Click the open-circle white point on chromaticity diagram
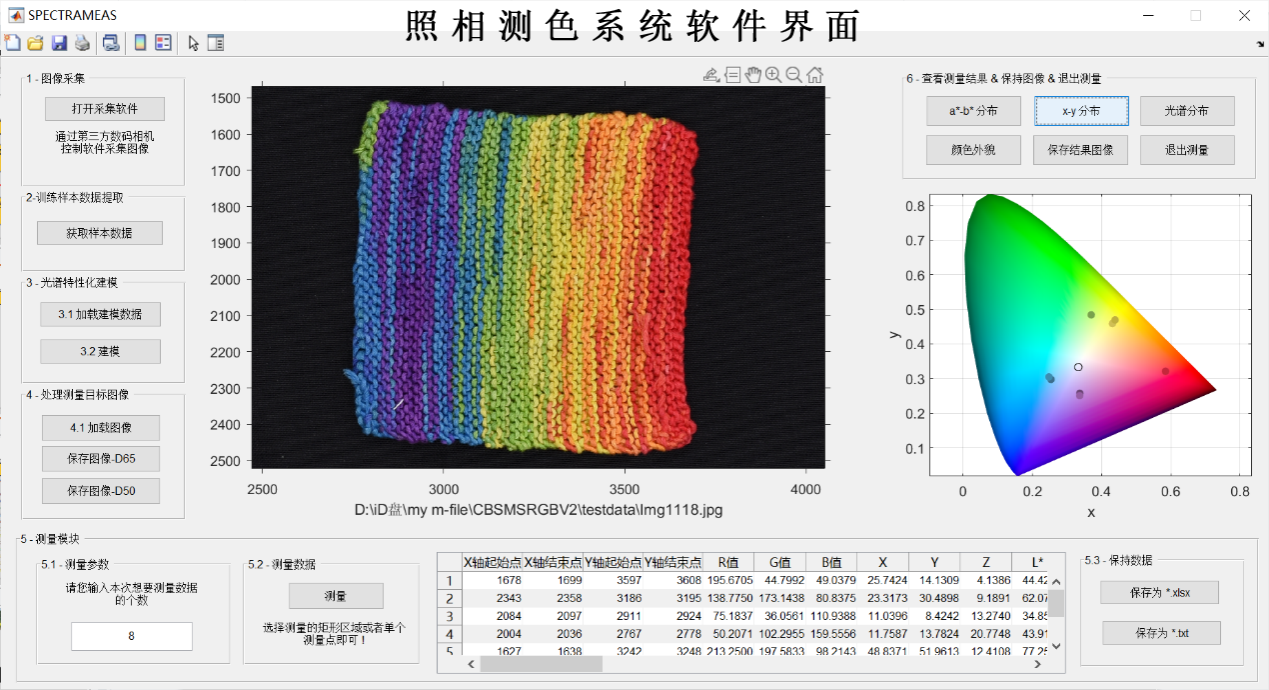 [x=1078, y=367]
